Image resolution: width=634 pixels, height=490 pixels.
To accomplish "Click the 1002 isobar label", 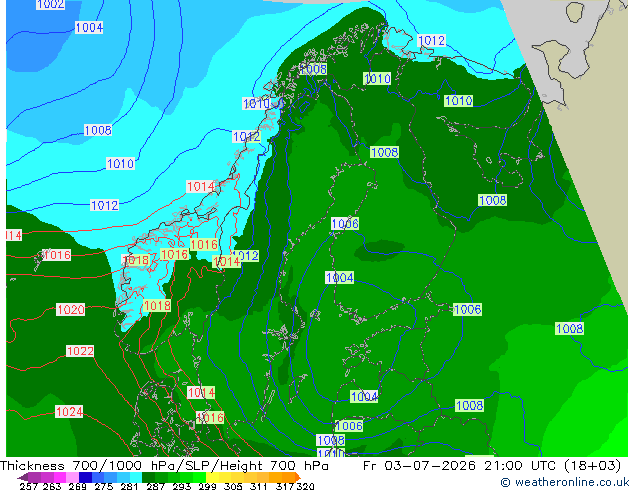I will [x=50, y=4].
